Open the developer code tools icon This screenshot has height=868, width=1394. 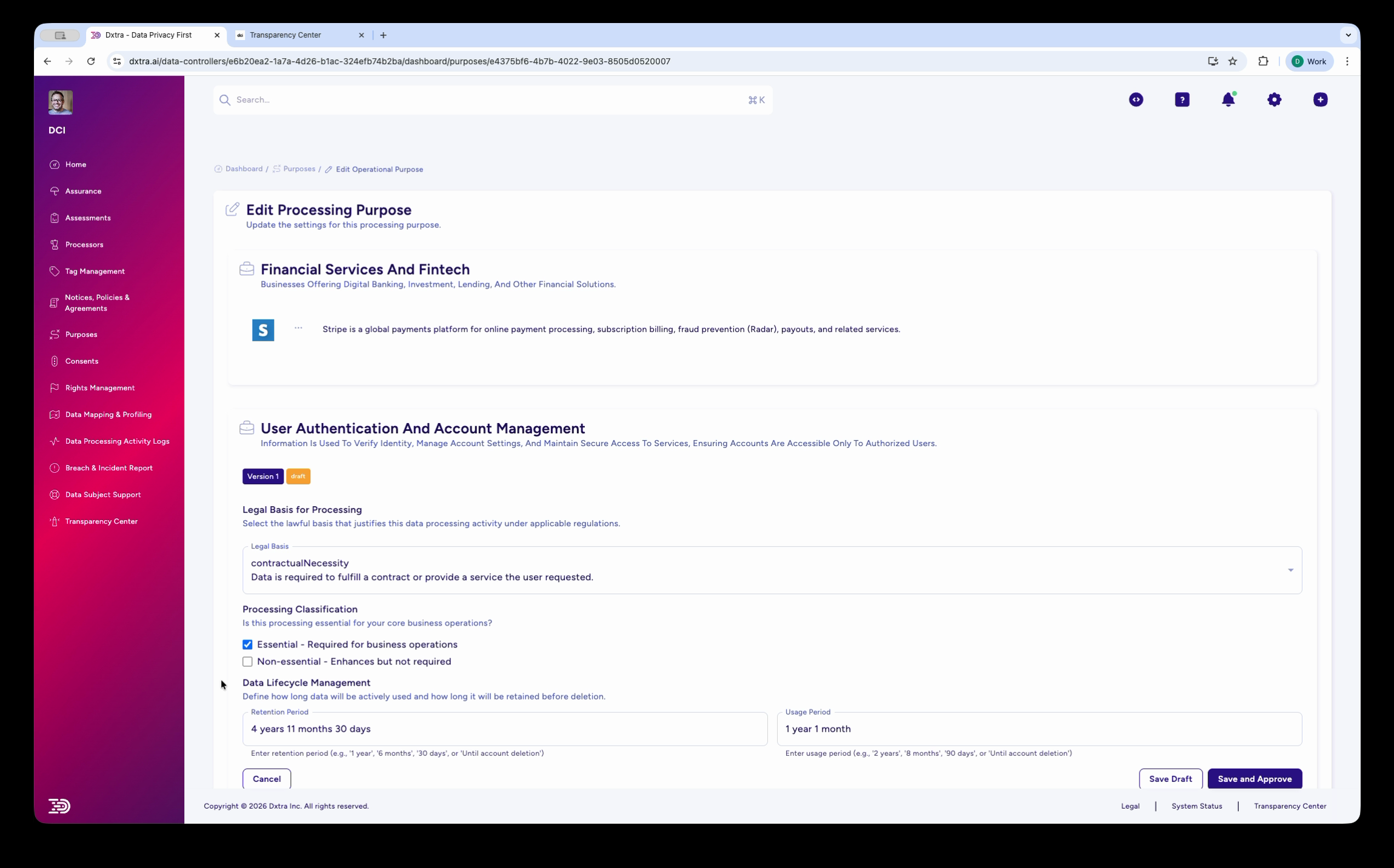[x=1136, y=99]
